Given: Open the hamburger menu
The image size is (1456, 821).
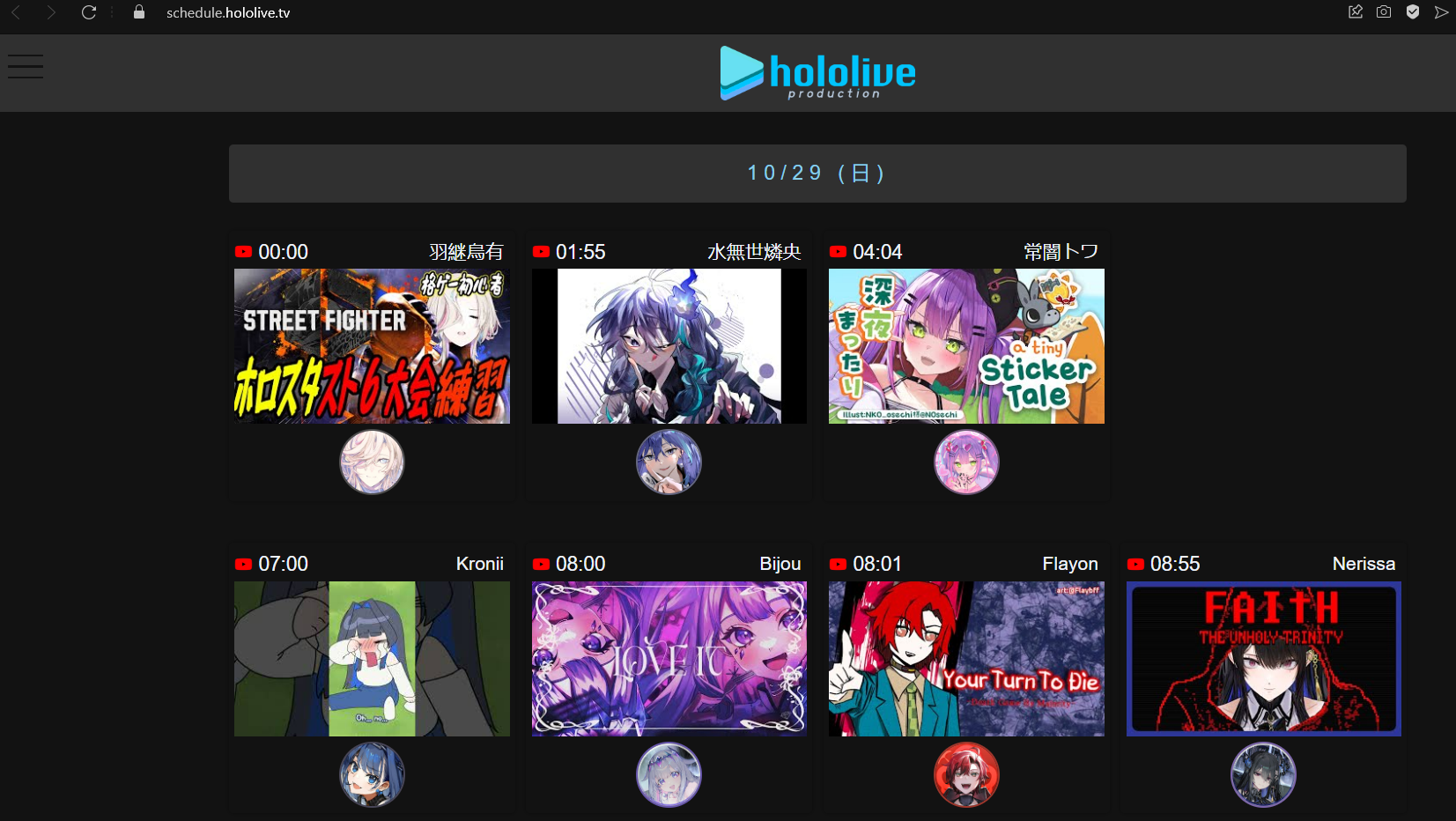Looking at the screenshot, I should click(26, 67).
